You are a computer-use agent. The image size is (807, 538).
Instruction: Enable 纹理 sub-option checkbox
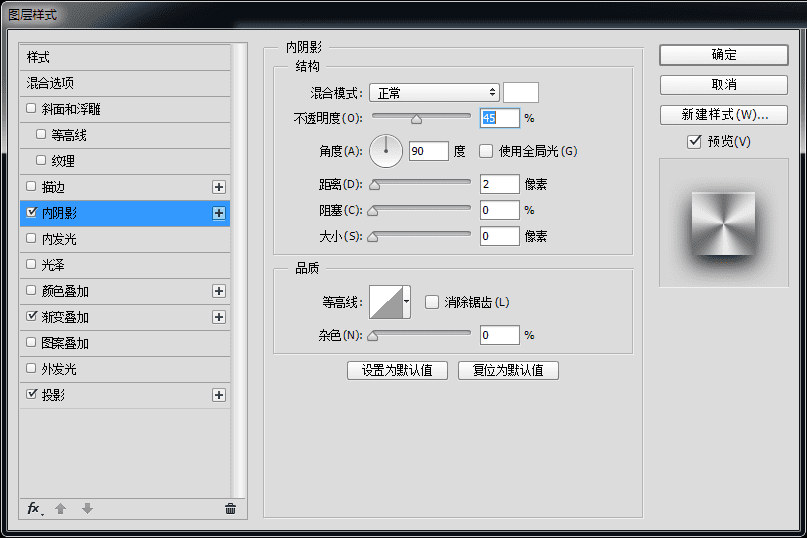(41, 160)
